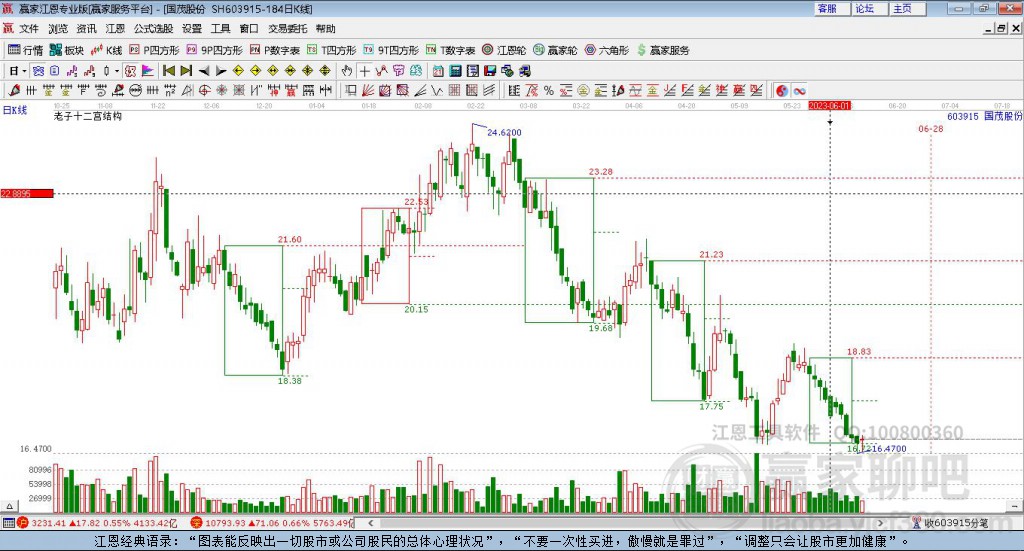Click the 日K线 chart type label
This screenshot has width=1024, height=551.
click(15, 110)
